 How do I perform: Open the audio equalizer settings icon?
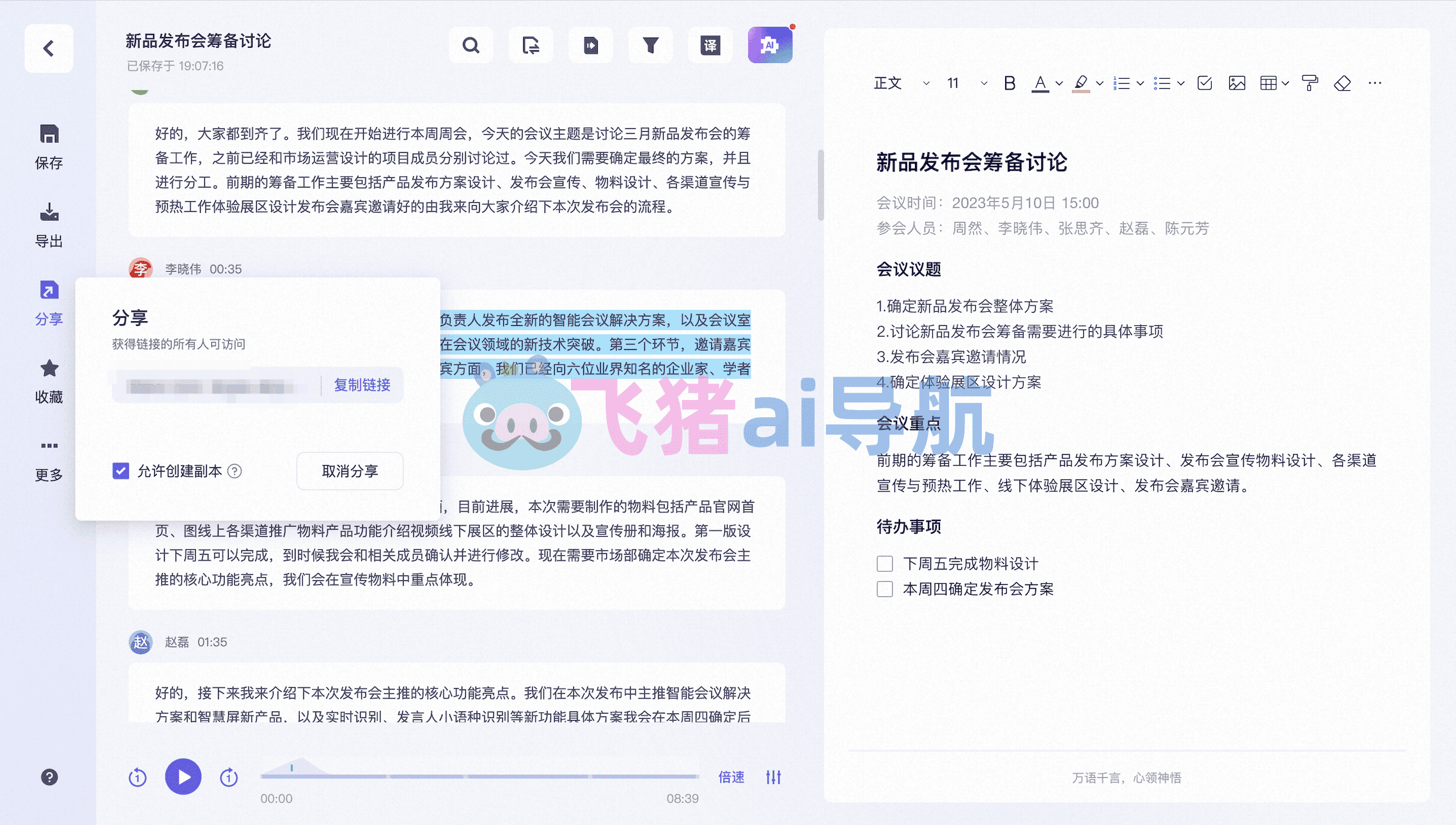coord(773,777)
